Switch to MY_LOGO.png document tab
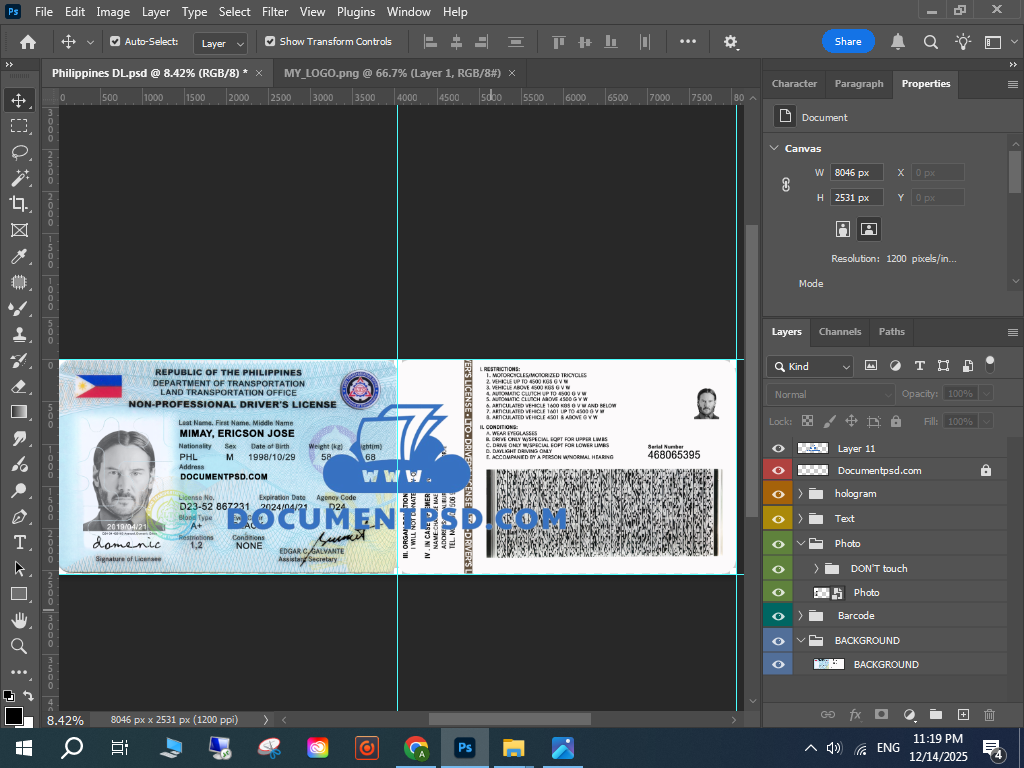The width and height of the screenshot is (1024, 768). click(x=392, y=73)
